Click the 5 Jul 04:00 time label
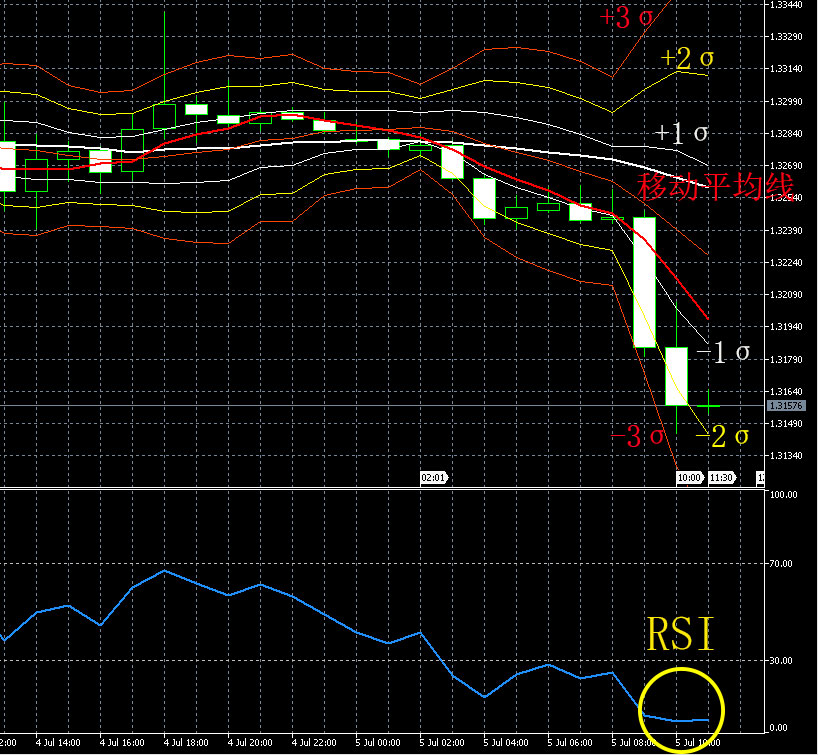The image size is (819, 755). (x=506, y=742)
